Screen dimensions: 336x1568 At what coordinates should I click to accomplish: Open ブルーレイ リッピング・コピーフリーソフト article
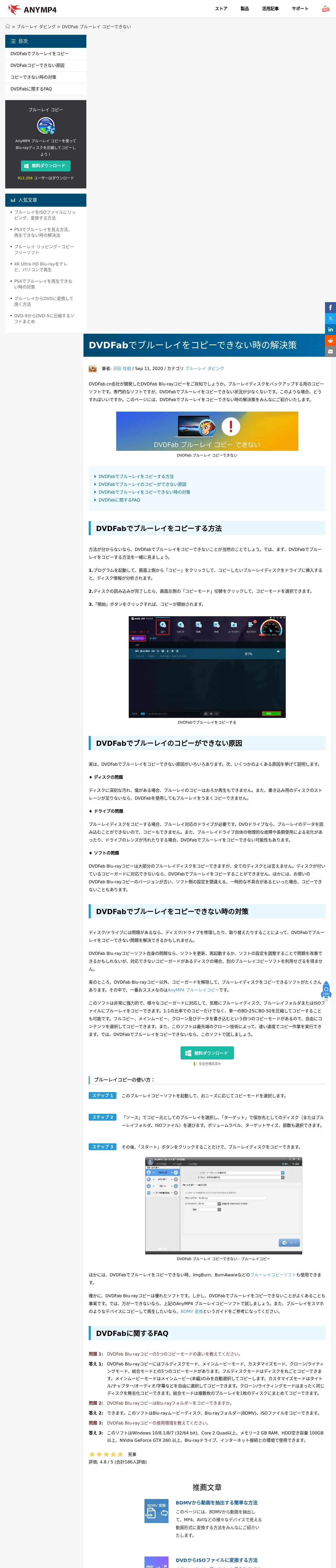(x=44, y=250)
